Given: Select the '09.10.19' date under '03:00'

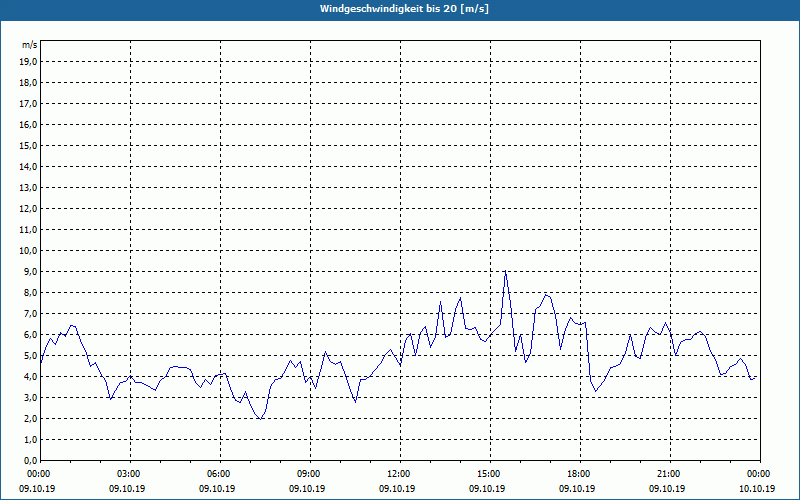Looking at the screenshot, I should pos(128,489).
